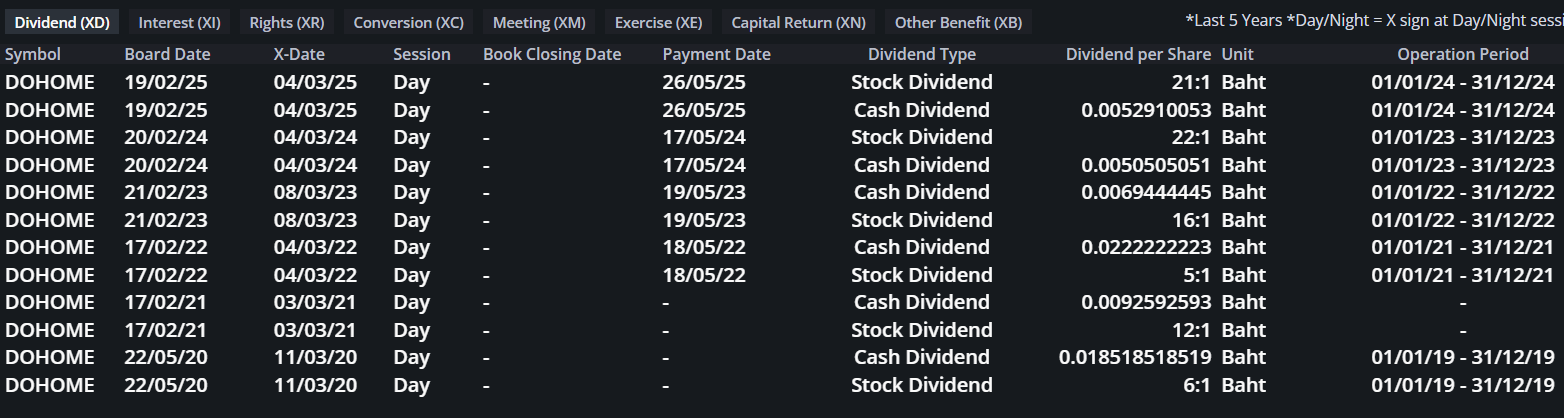
Task: Select the 12:1 stock dividend value
Action: (1191, 330)
